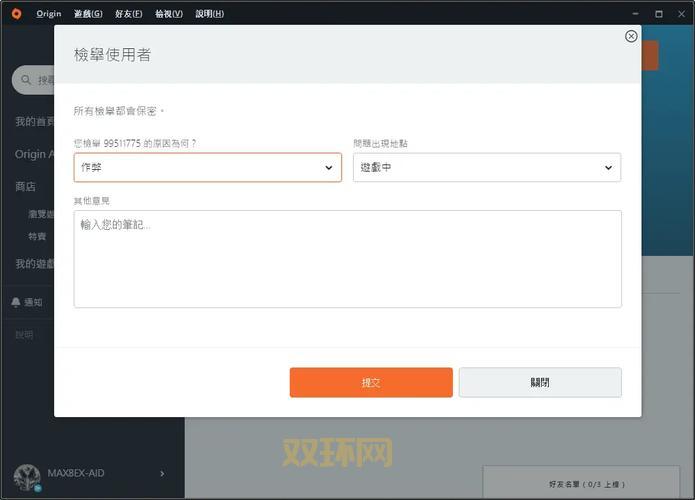Click the 檢舉使用者 dialog title

(x=113, y=55)
